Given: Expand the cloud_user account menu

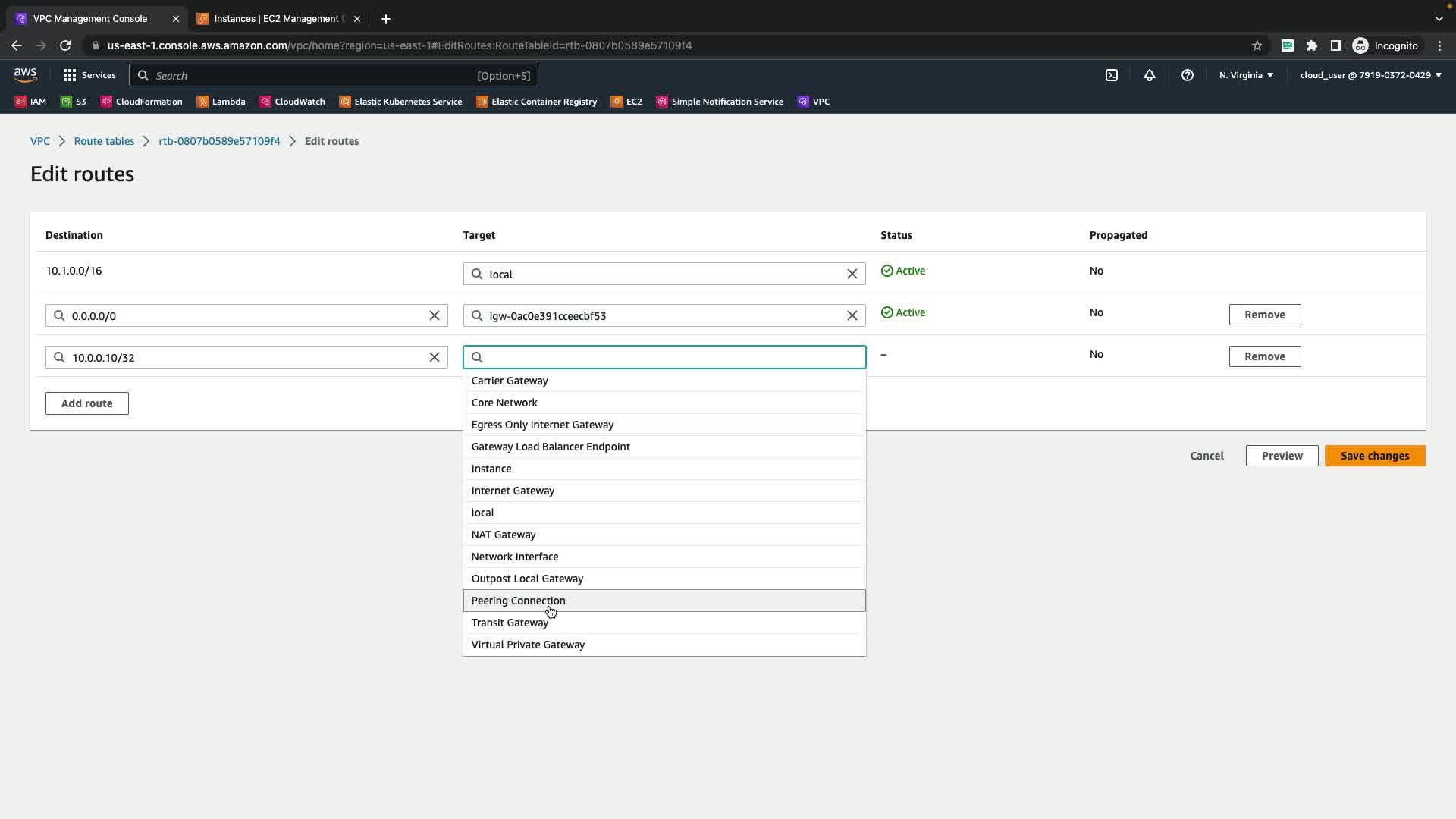Looking at the screenshot, I should [x=1370, y=75].
